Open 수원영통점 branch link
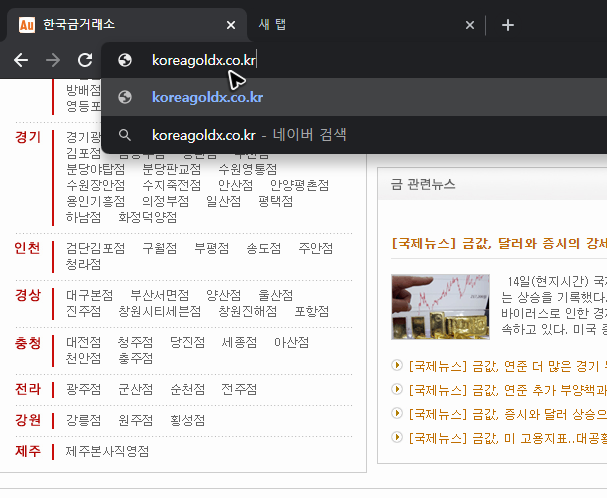Screen dimensions: 607x498 click(248, 169)
